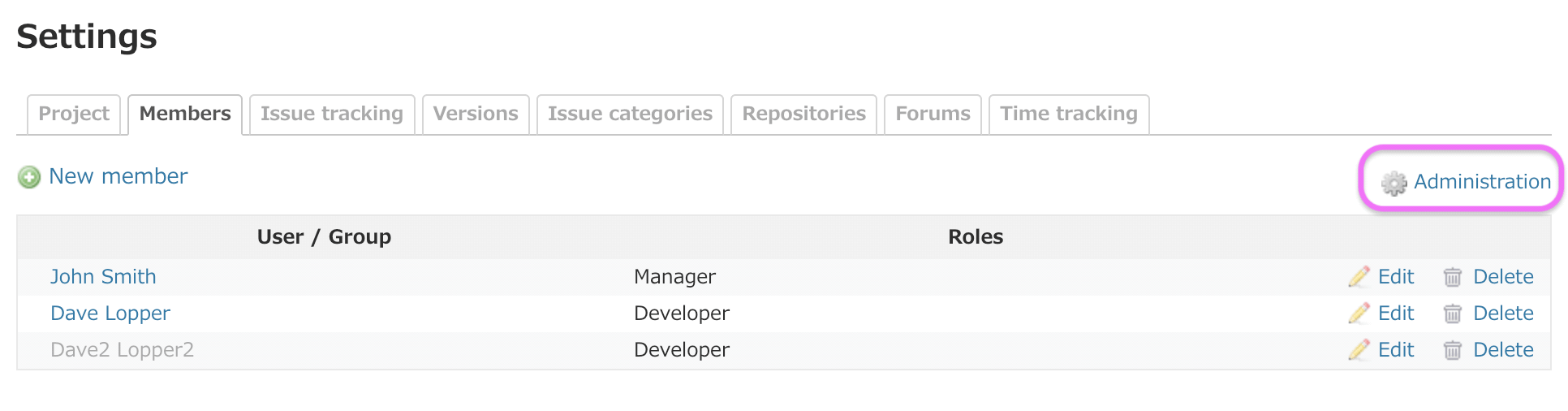
Task: Click the Administration gear icon
Action: [x=1394, y=183]
